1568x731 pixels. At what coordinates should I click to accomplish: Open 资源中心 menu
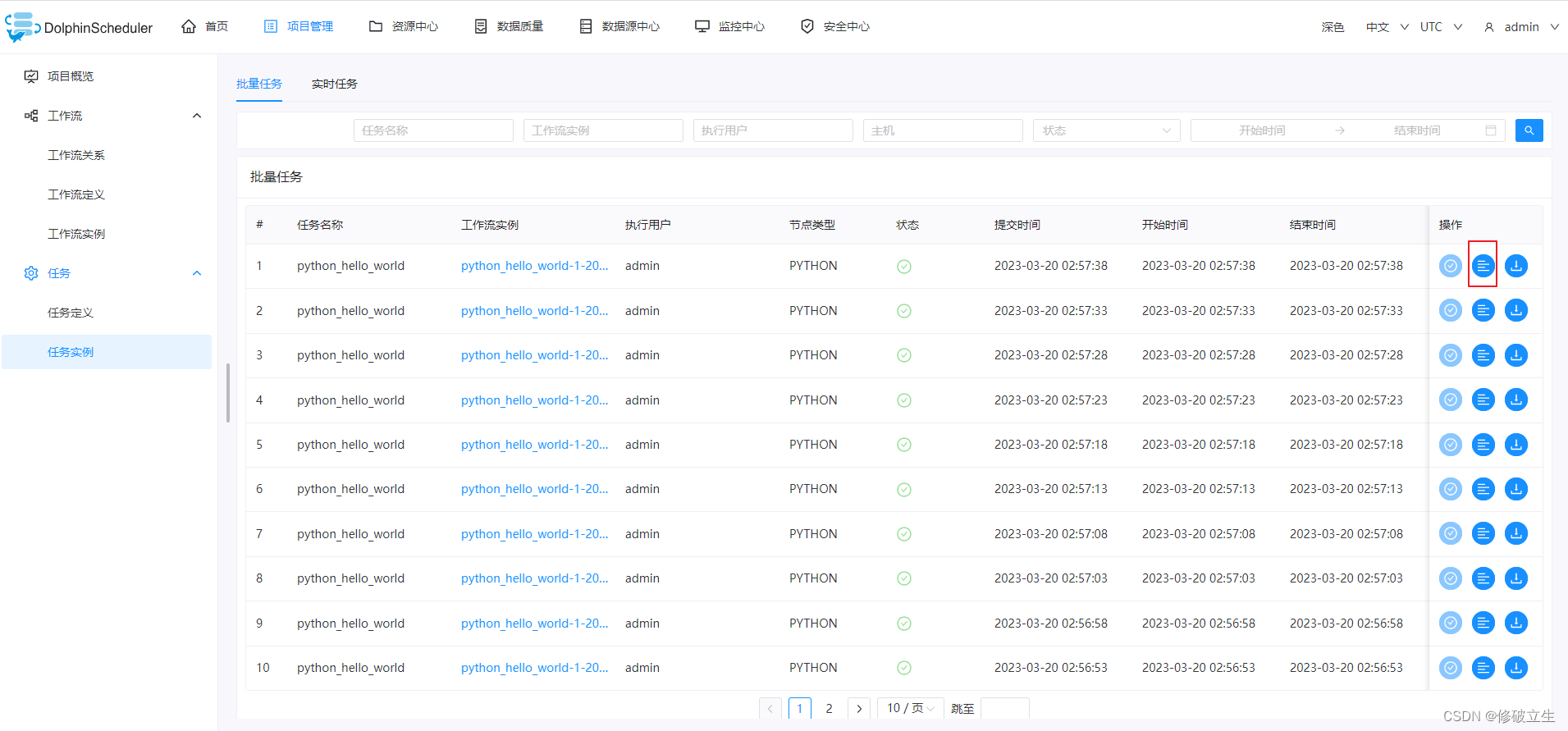pyautogui.click(x=404, y=27)
